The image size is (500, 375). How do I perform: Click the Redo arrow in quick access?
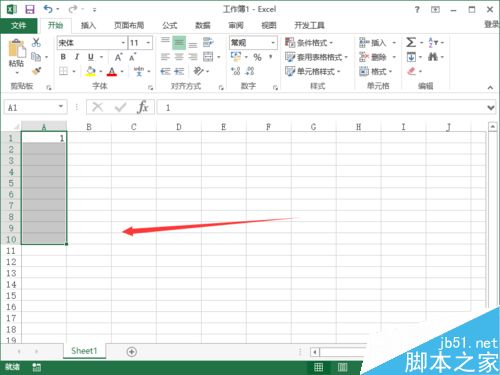[73, 9]
